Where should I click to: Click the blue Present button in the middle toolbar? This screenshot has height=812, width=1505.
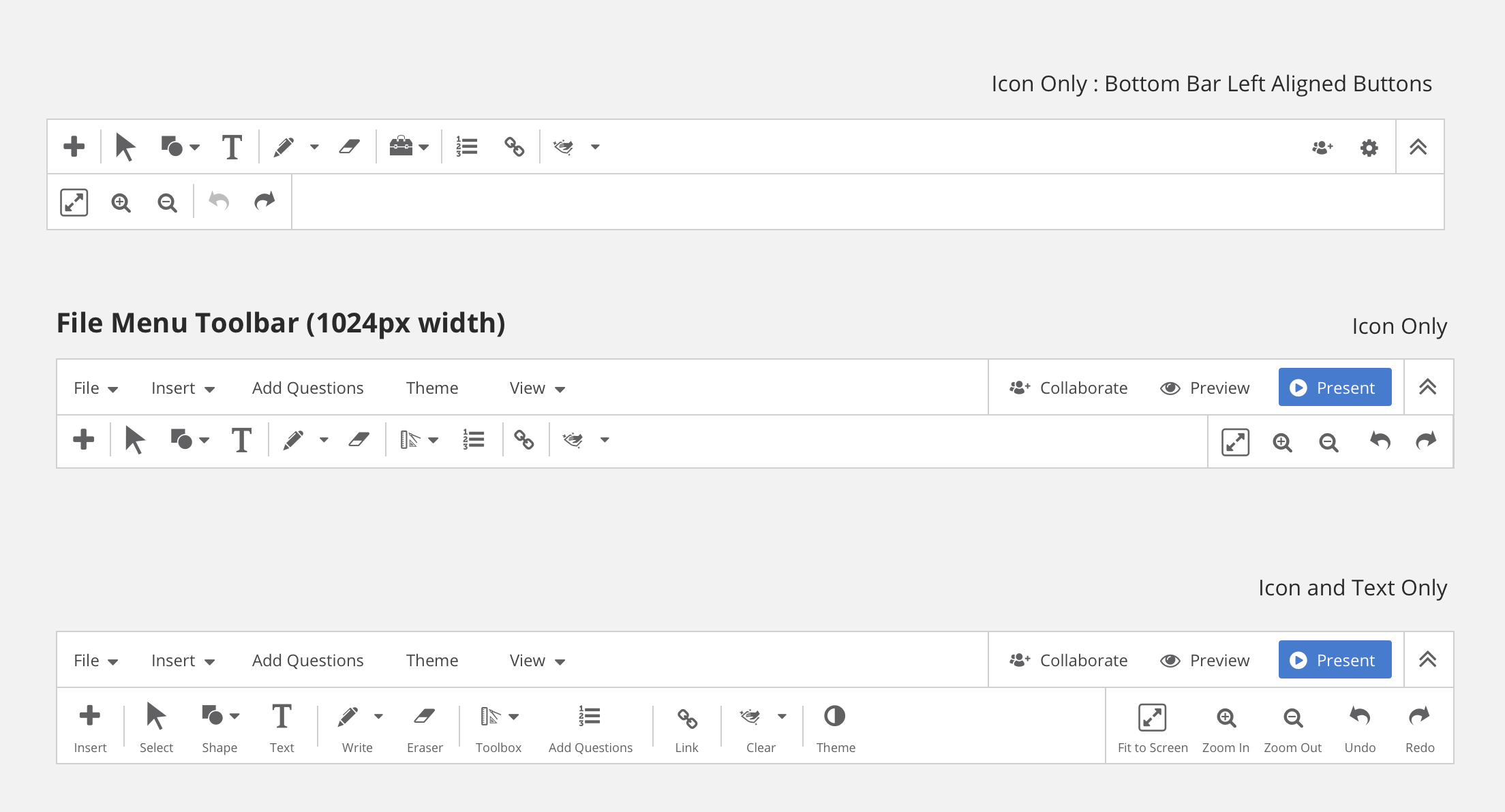point(1335,388)
